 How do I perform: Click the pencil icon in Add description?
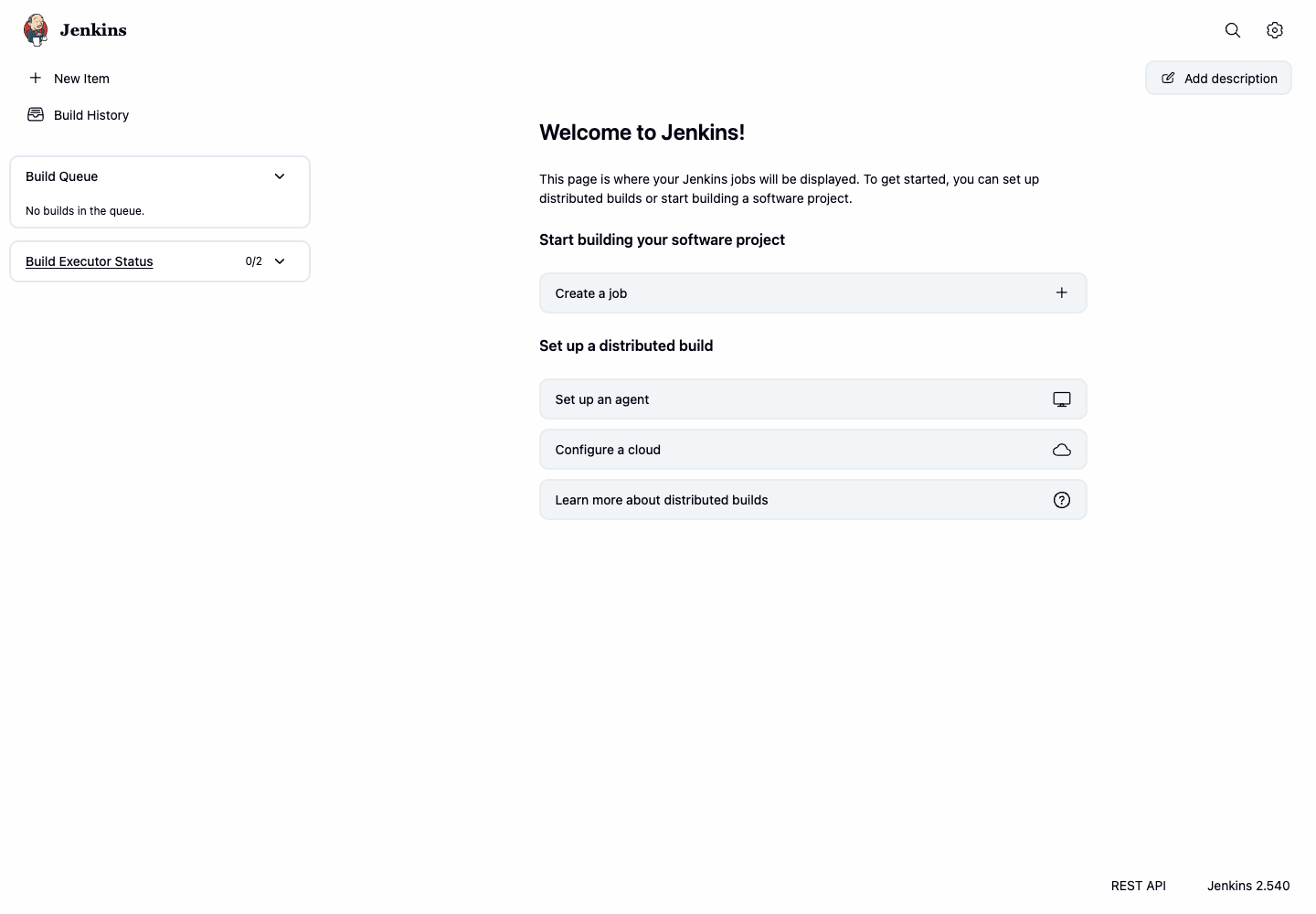1168,78
